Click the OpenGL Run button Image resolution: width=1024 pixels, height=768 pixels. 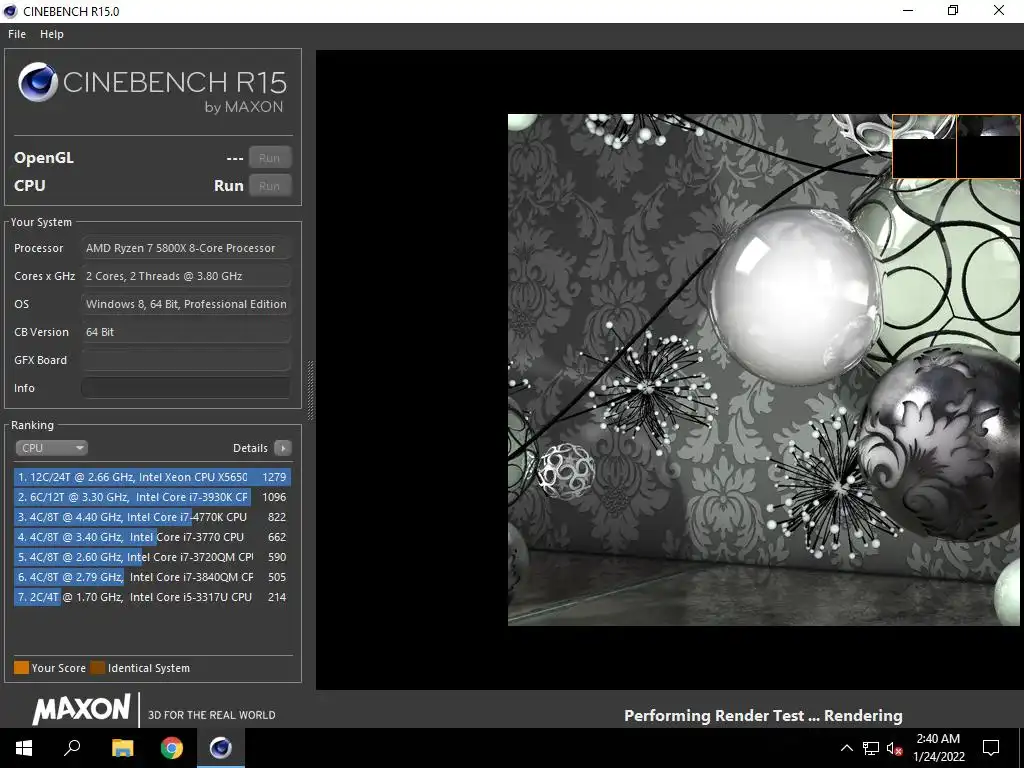coord(270,158)
